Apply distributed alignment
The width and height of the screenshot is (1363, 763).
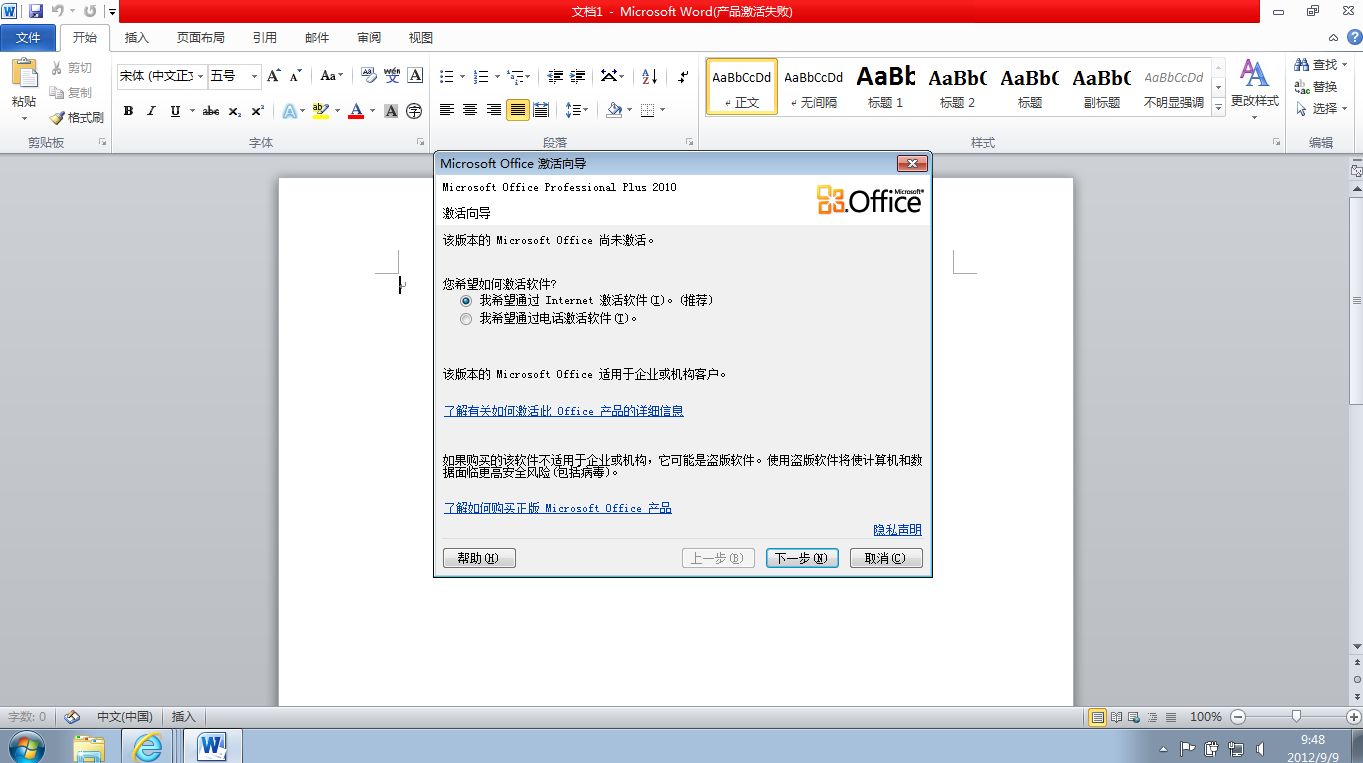tap(541, 110)
